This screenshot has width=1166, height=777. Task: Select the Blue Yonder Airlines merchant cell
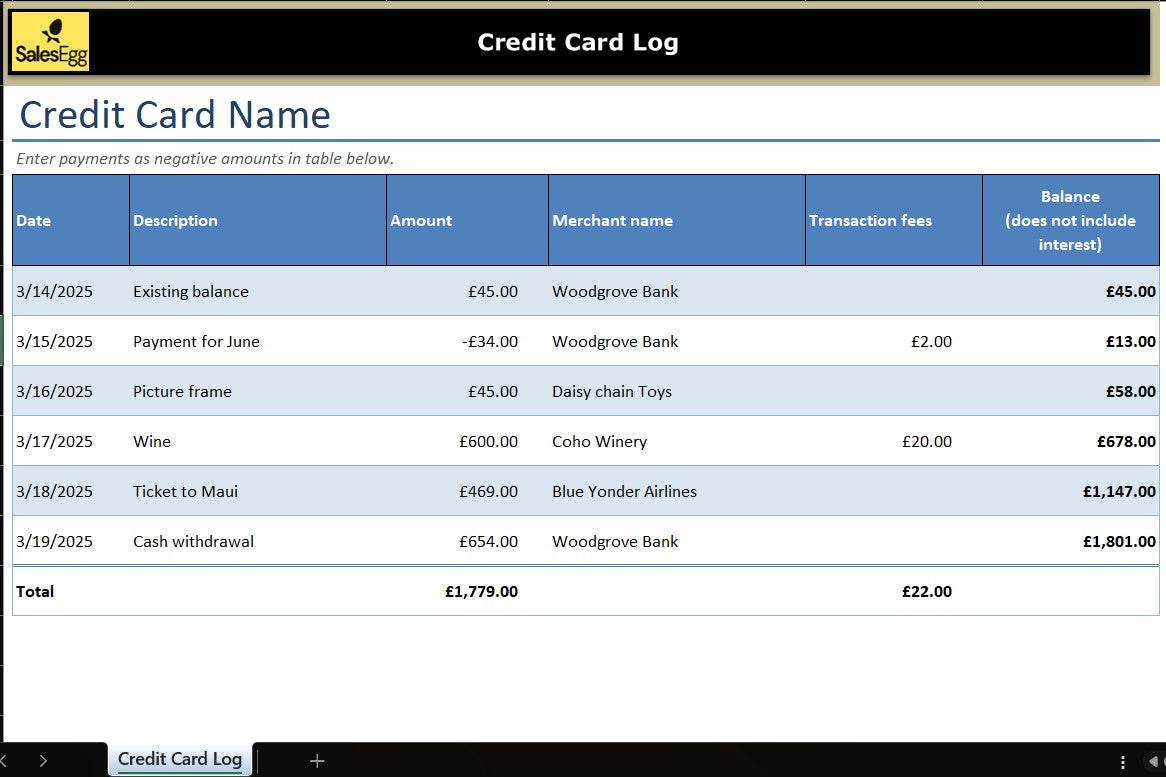pos(676,491)
